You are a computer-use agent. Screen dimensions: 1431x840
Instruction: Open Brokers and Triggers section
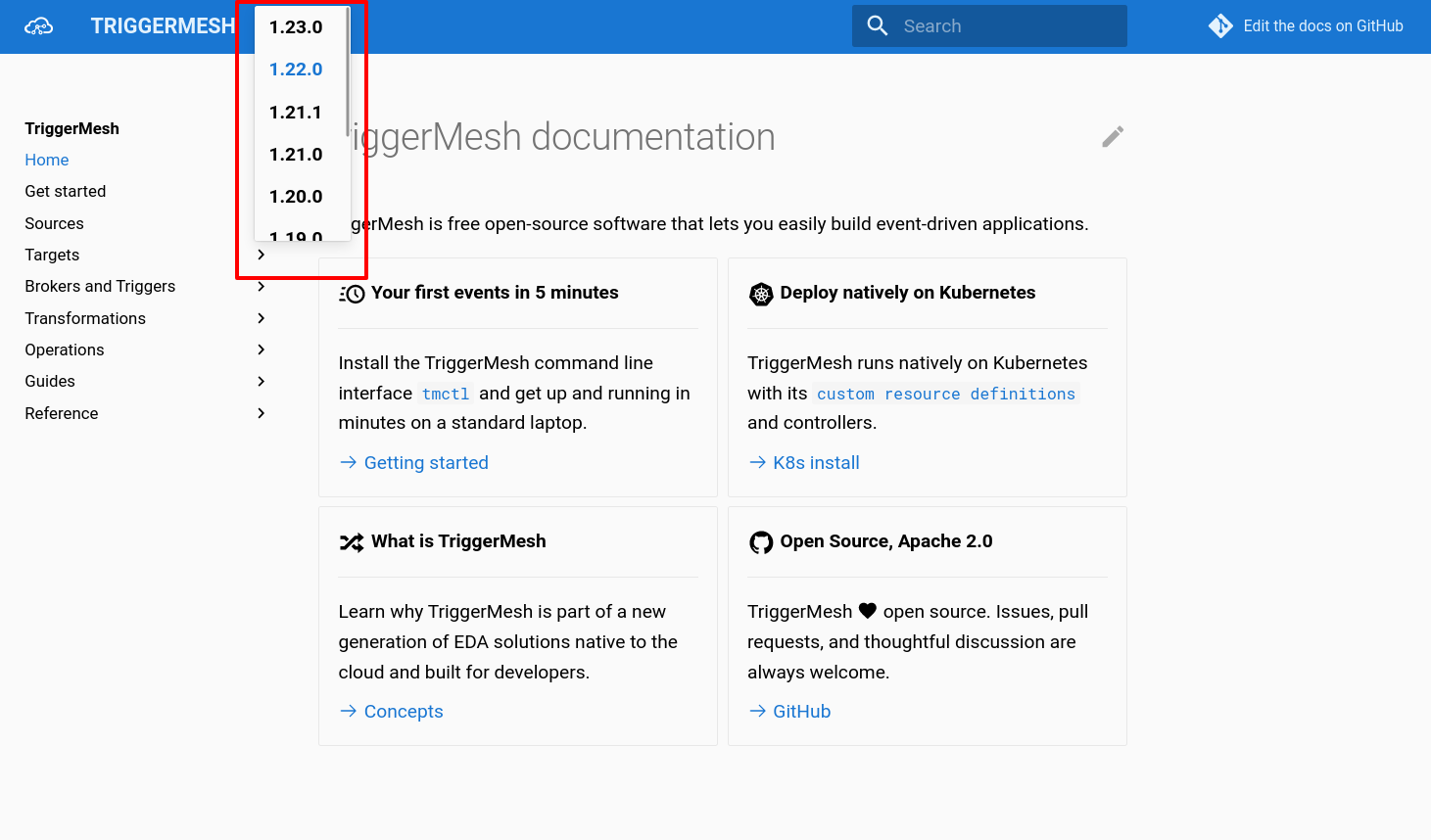click(x=101, y=286)
